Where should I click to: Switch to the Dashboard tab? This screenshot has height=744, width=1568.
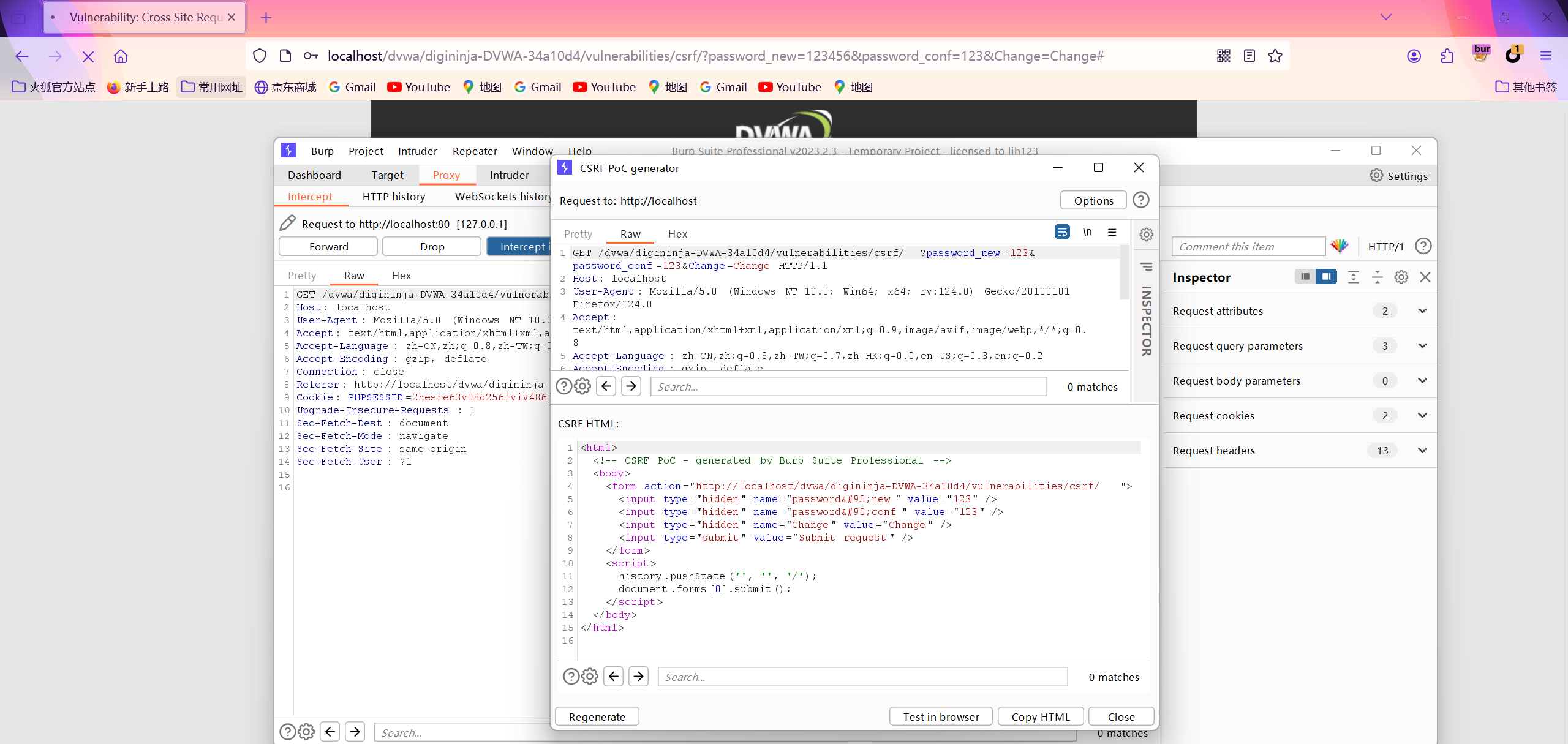point(314,175)
